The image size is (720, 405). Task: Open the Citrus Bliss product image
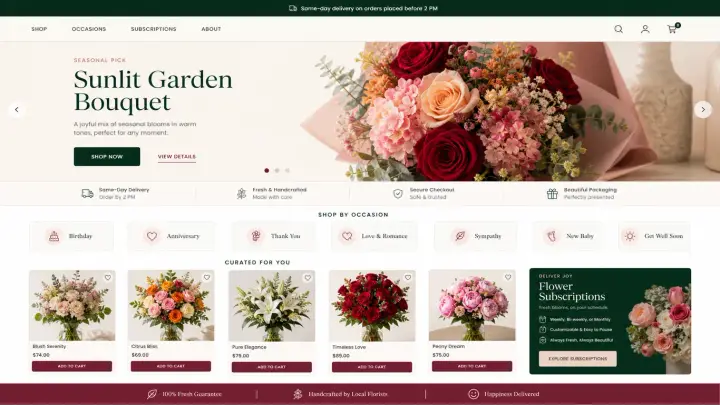tap(171, 305)
